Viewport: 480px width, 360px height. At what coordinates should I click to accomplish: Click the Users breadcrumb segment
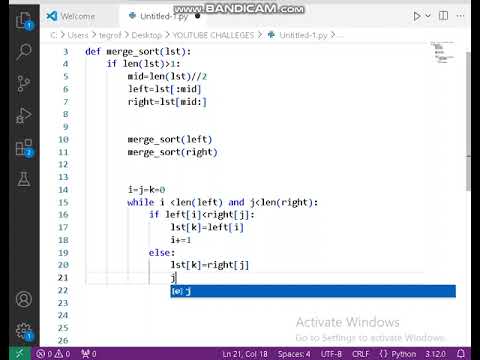(x=78, y=35)
